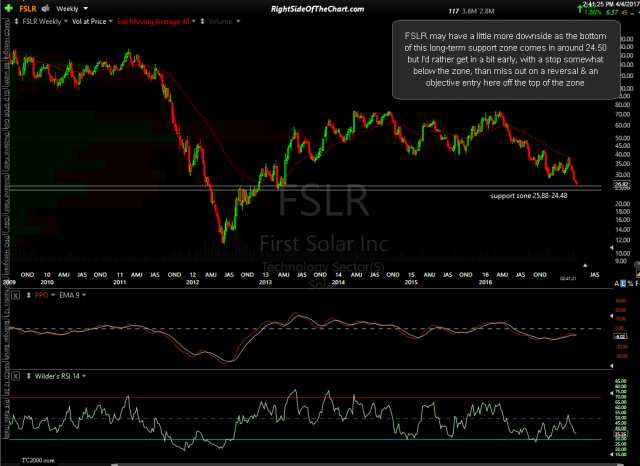This screenshot has width=640, height=466.
Task: Open the Exp Moving Average 40 menu
Action: click(156, 21)
